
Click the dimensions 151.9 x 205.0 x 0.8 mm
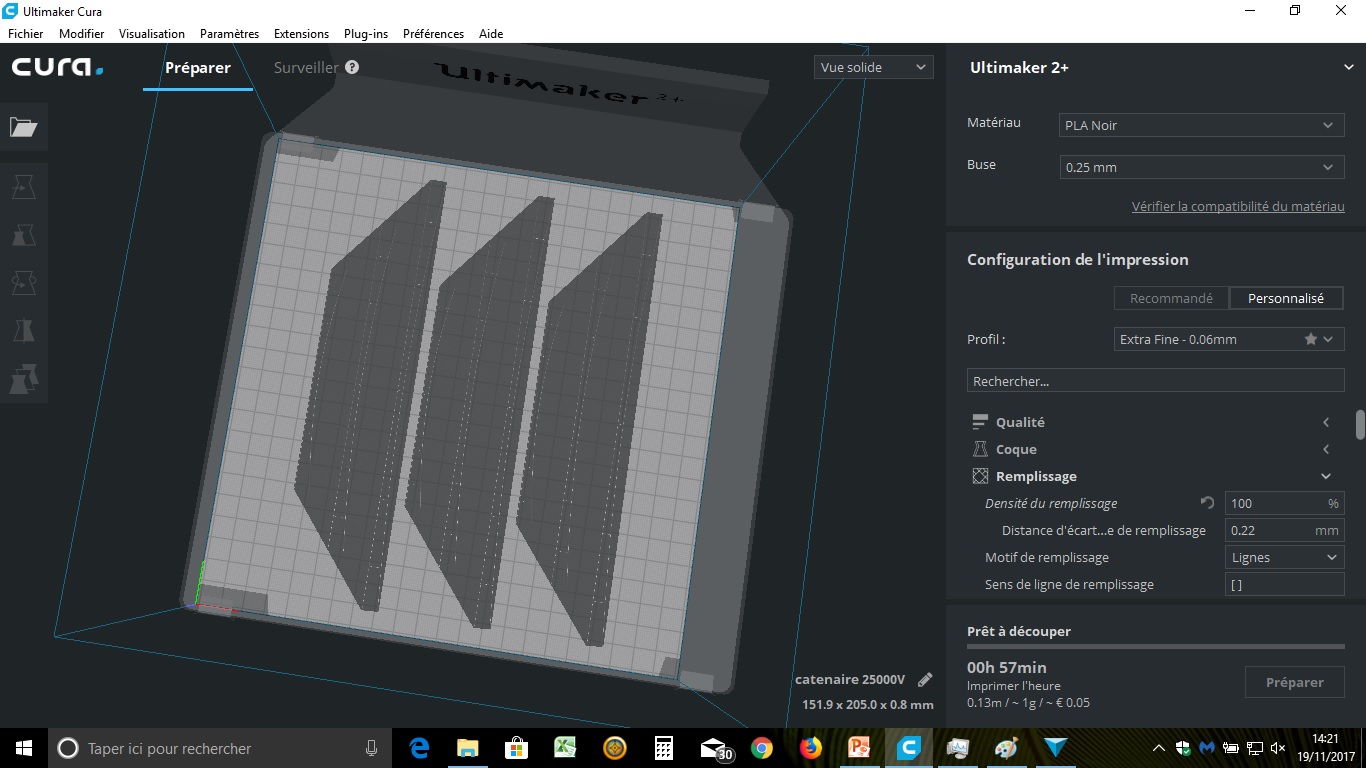[x=868, y=704]
